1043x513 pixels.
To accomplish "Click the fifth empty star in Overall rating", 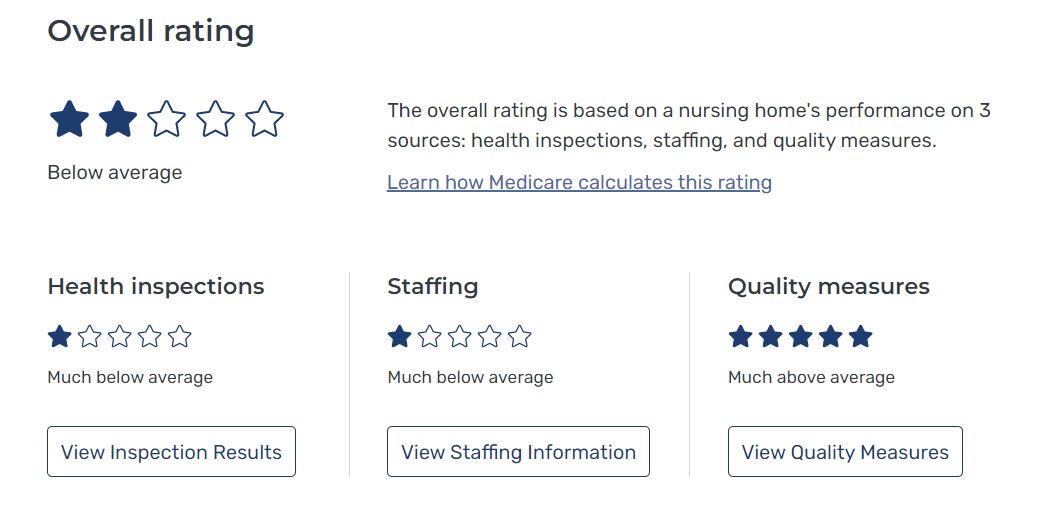I will [x=264, y=119].
